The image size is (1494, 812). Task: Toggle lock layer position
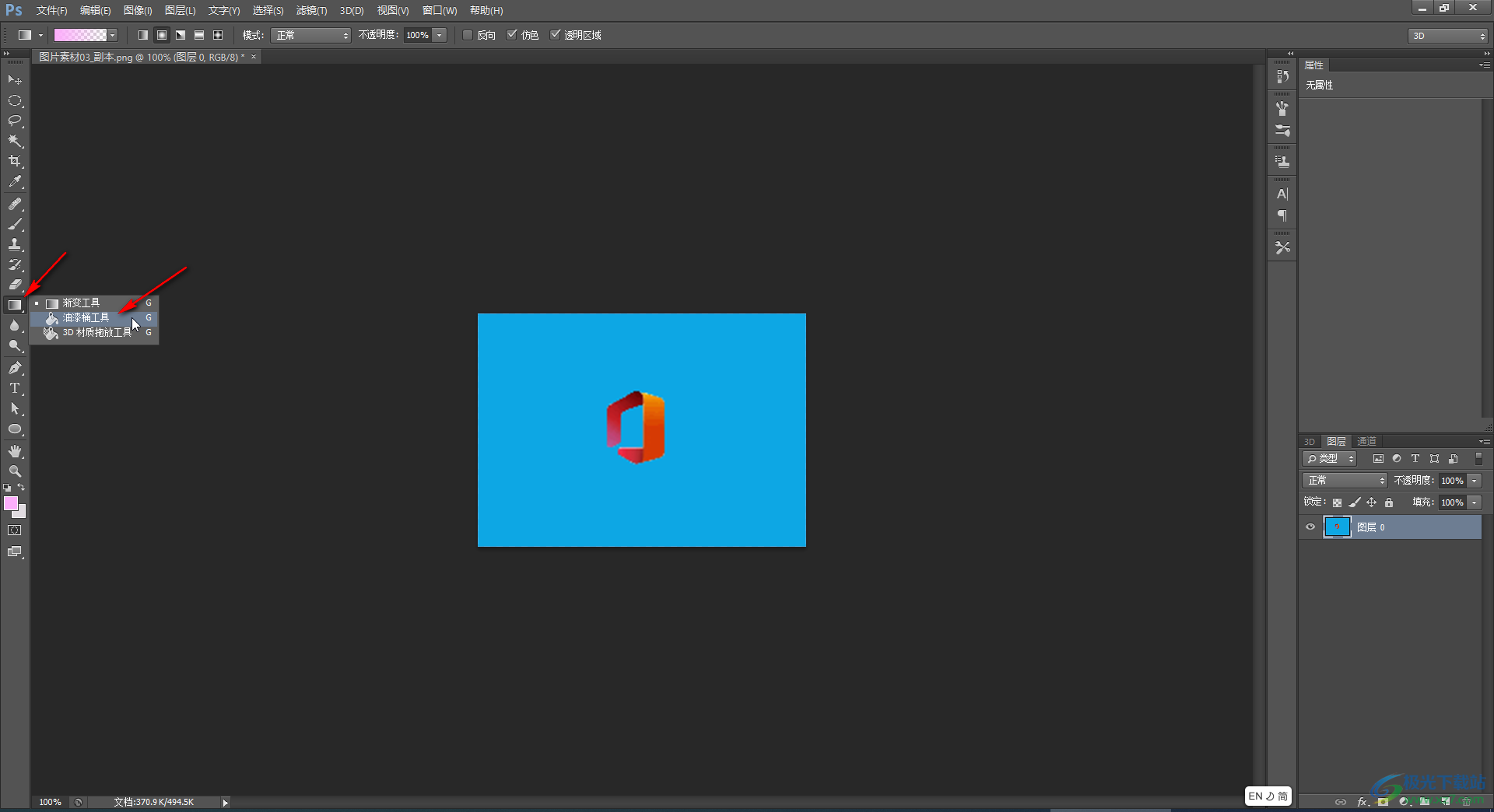click(1372, 502)
